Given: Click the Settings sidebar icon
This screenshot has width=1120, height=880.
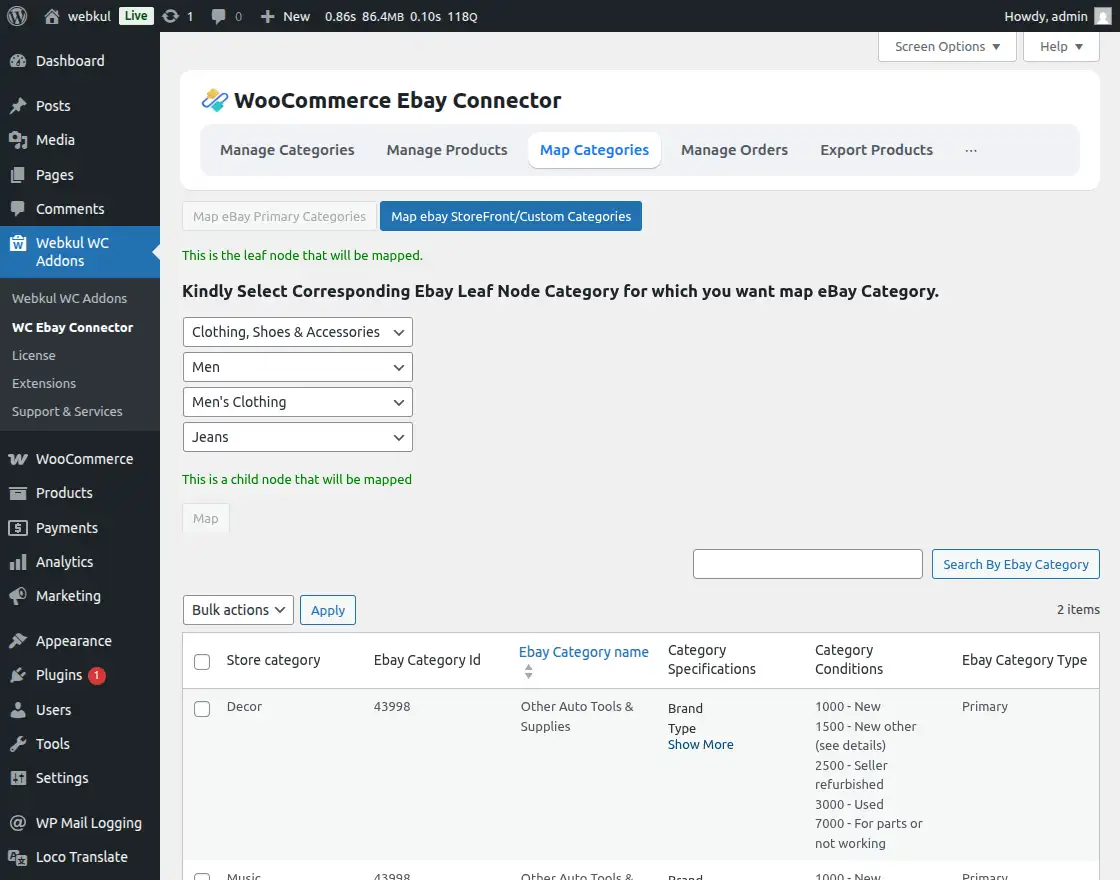Looking at the screenshot, I should pos(18,778).
